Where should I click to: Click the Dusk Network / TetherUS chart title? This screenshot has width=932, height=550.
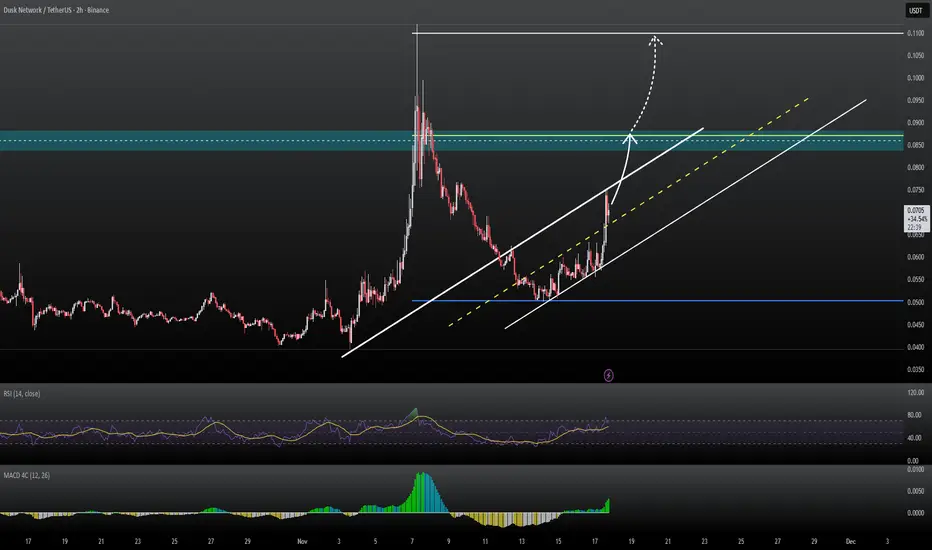click(x=56, y=10)
